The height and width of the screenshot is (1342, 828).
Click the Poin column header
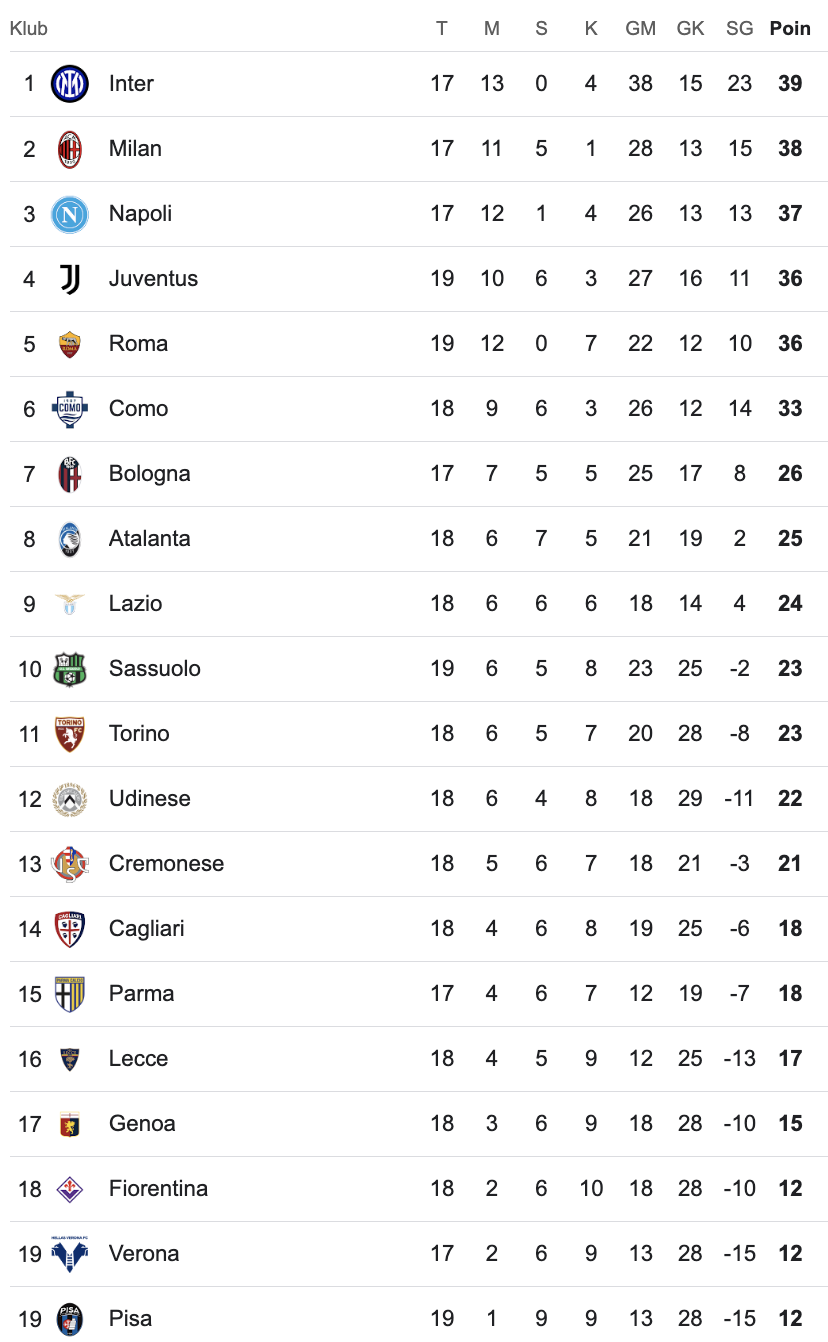point(790,29)
